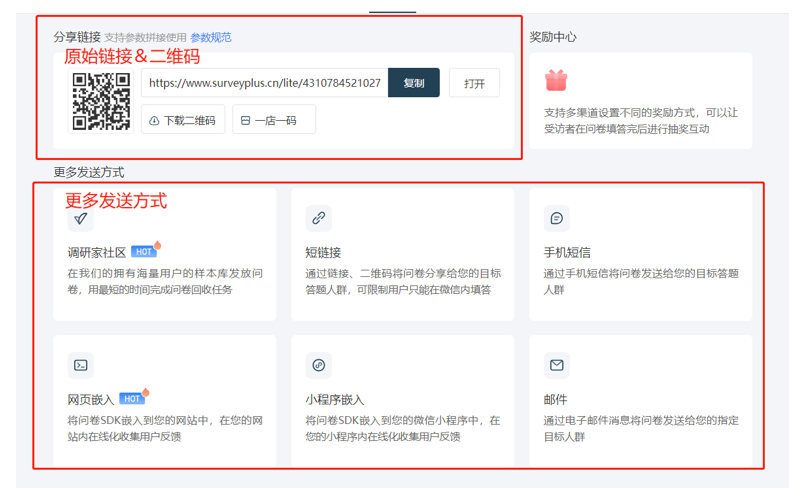Viewport: 800px width, 493px height.
Task: Download the QR code via 下载二维码
Action: [183, 120]
